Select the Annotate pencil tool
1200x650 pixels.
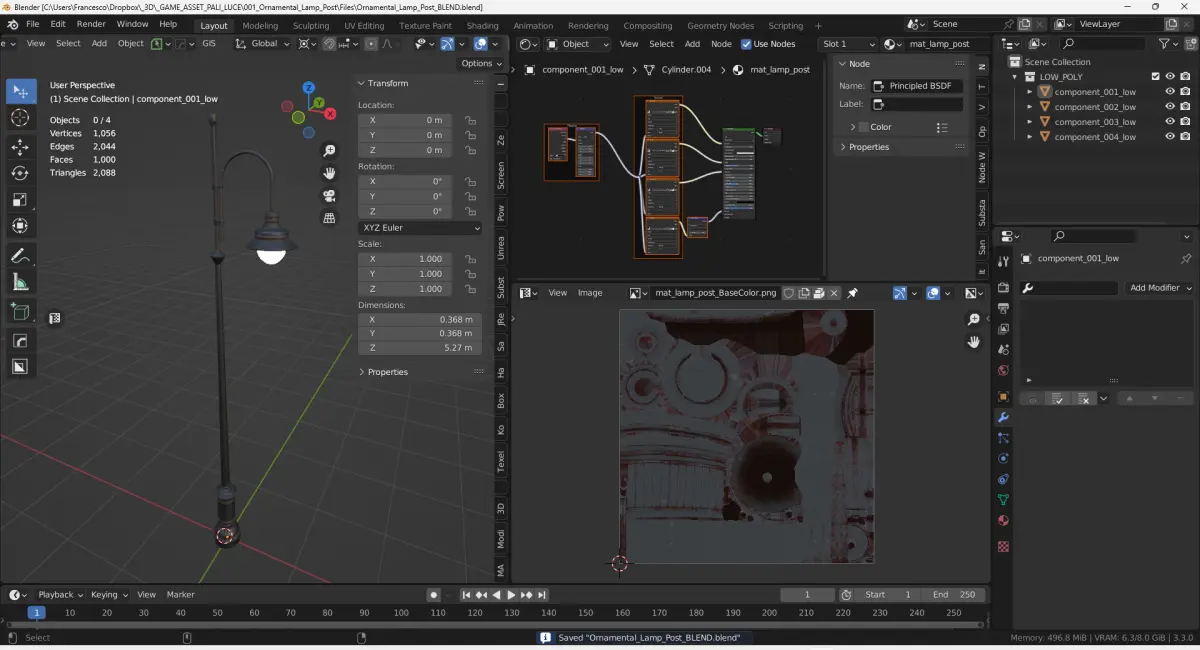tap(20, 256)
